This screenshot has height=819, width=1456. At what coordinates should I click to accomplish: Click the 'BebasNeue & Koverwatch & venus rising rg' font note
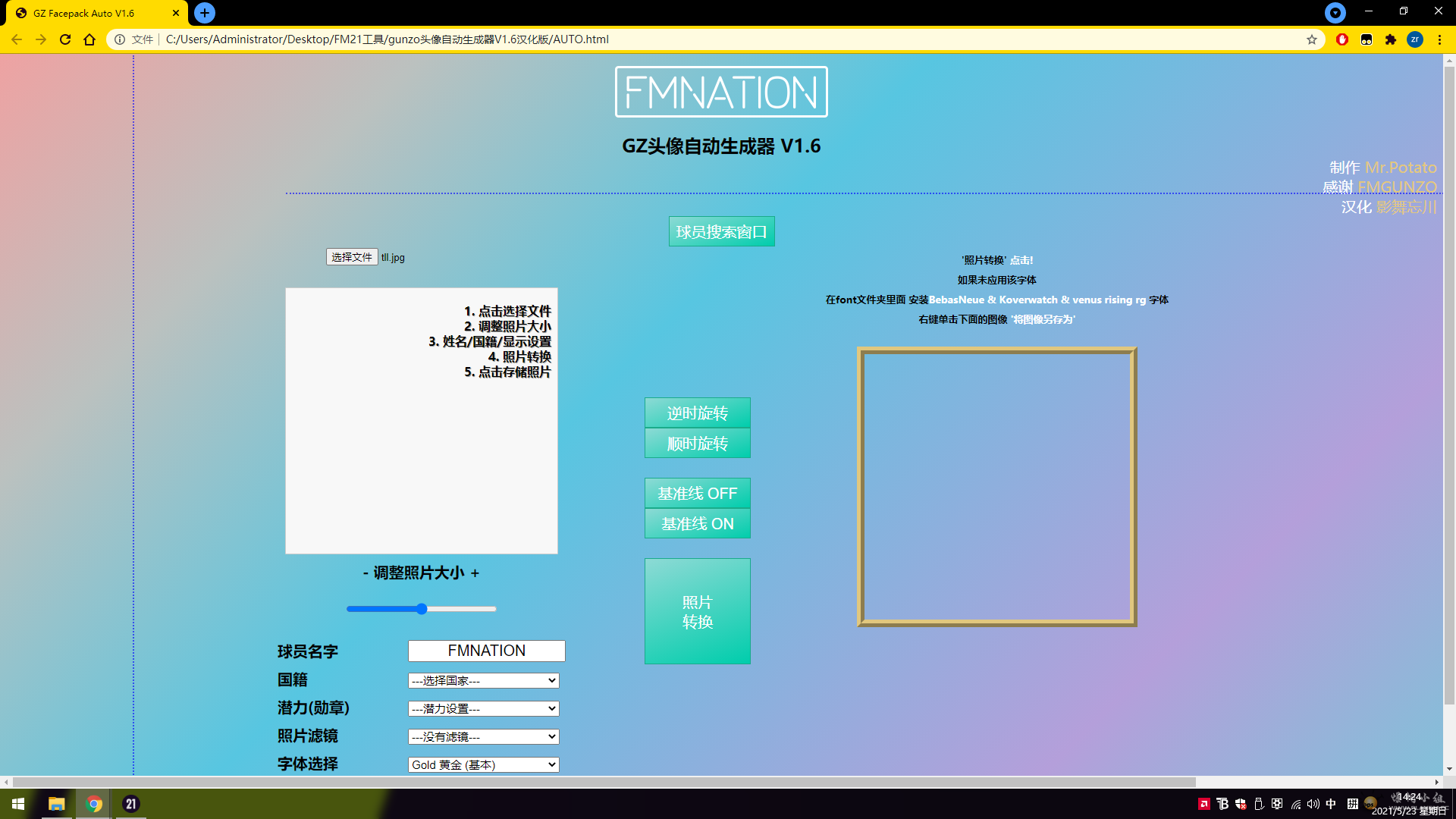pyautogui.click(x=1037, y=300)
